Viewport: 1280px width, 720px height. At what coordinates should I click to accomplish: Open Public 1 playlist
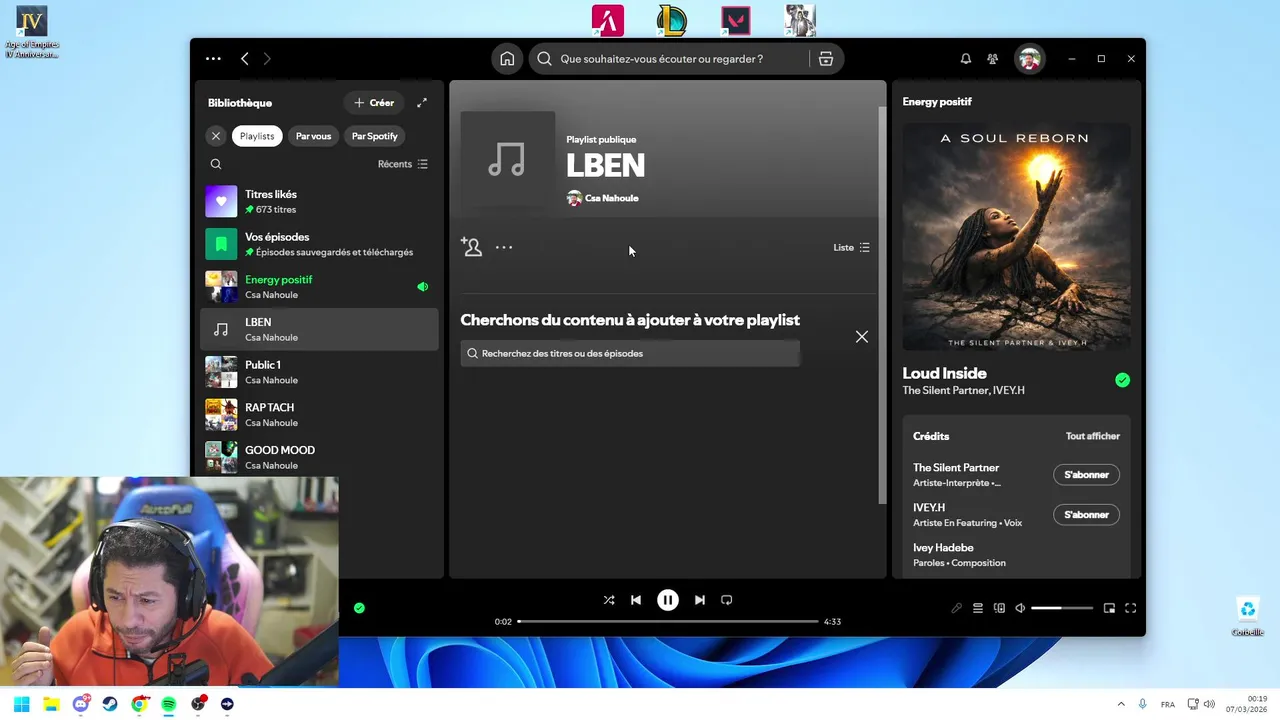(x=320, y=372)
